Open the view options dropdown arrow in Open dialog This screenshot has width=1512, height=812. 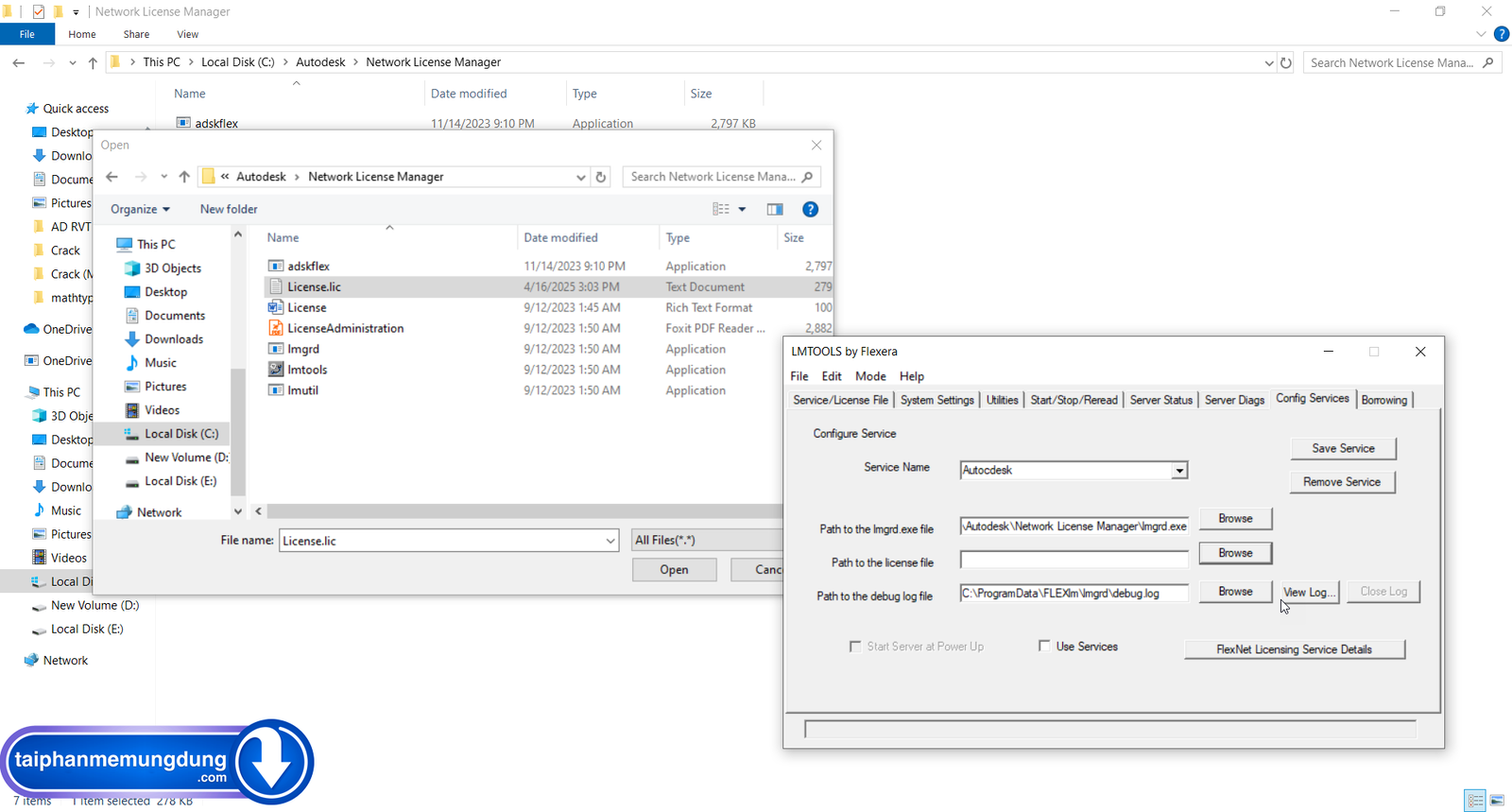coord(742,209)
